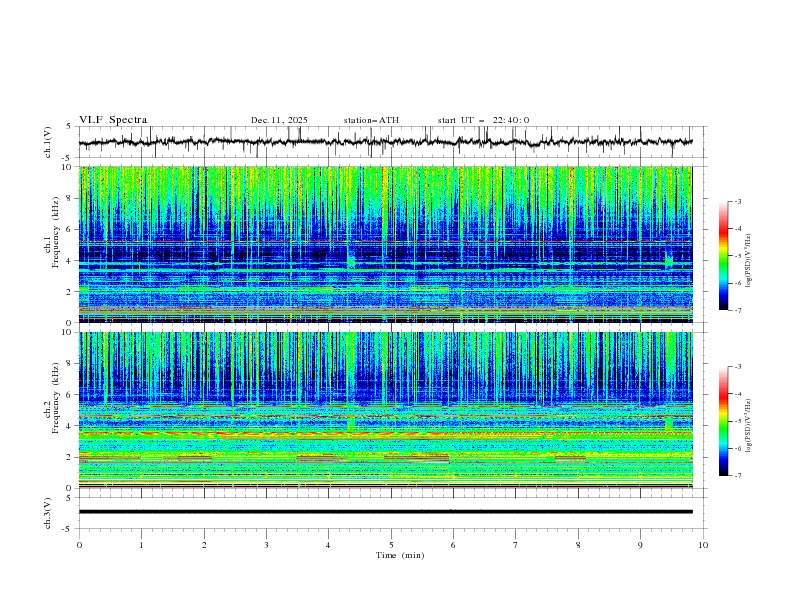The width and height of the screenshot is (792, 612).
Task: Click the "-3" tick on the ch.1 color bar
Action: (737, 201)
